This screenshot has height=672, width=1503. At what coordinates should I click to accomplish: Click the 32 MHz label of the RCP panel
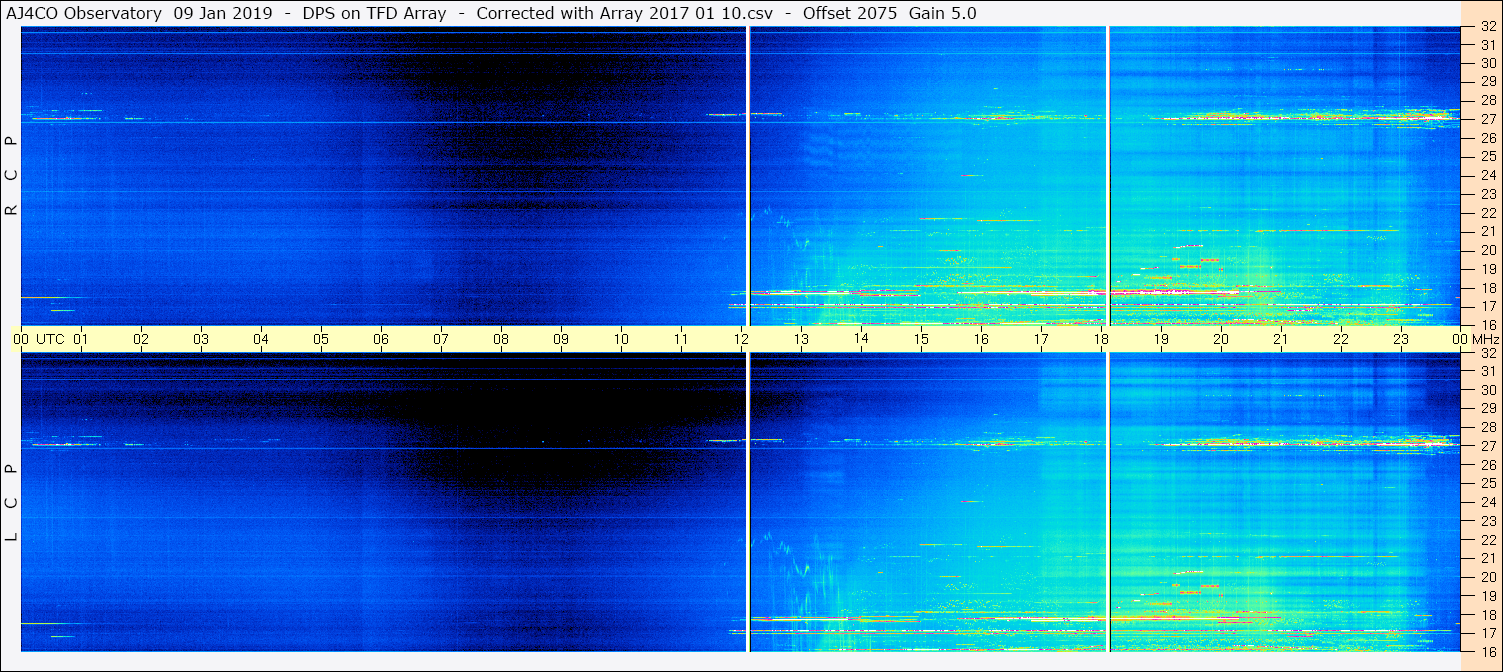[x=1487, y=27]
